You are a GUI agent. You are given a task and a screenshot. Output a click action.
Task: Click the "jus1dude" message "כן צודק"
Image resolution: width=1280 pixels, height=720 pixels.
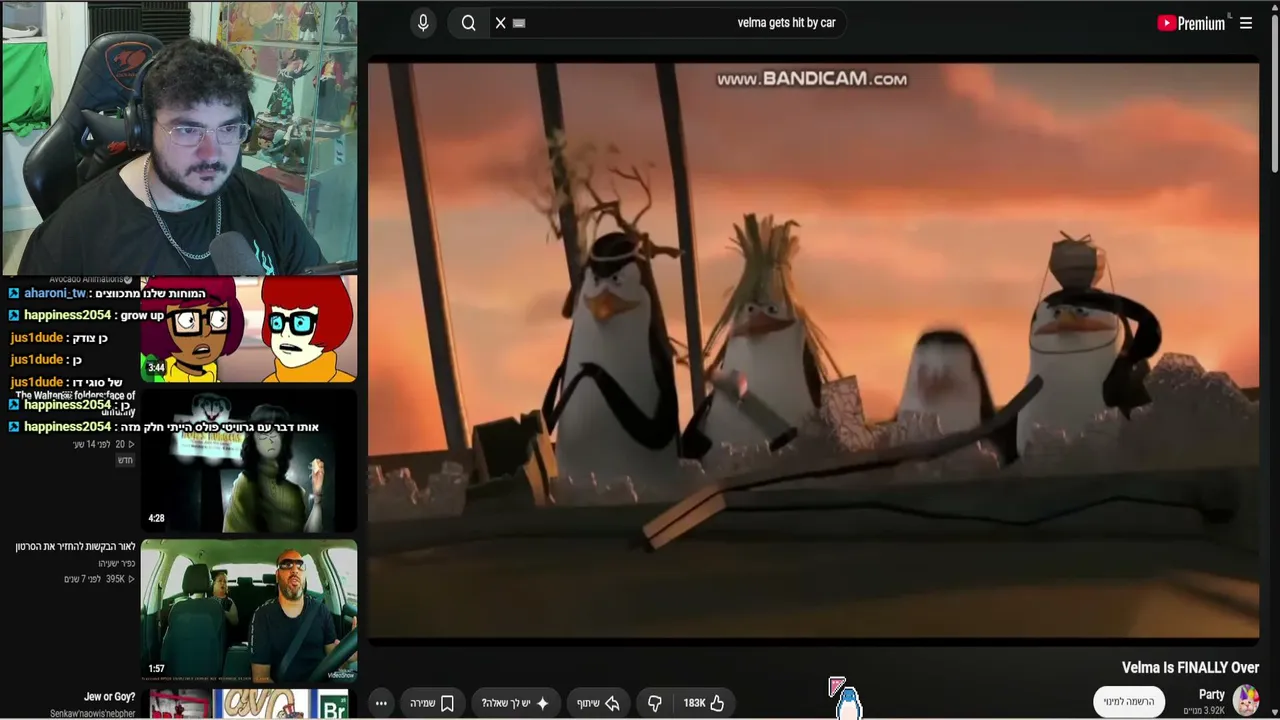59,338
